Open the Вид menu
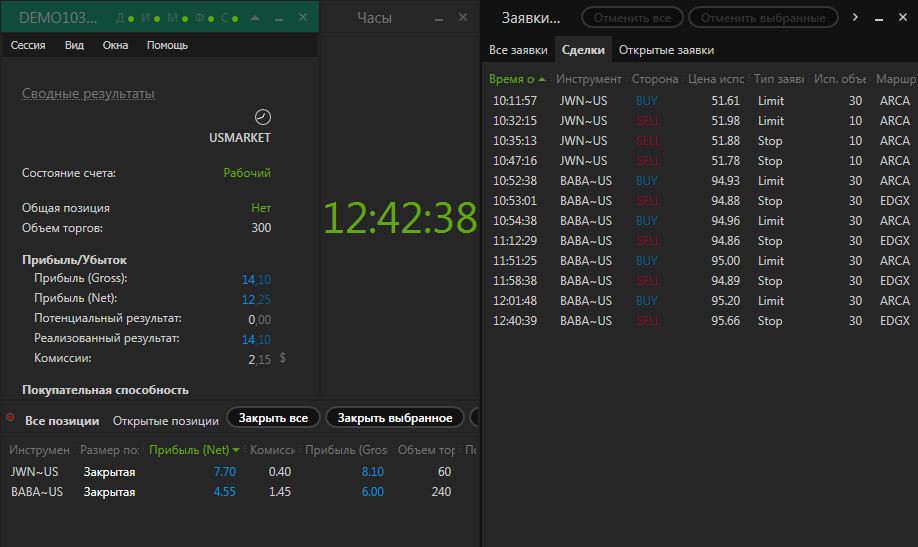This screenshot has width=918, height=547. click(x=74, y=45)
